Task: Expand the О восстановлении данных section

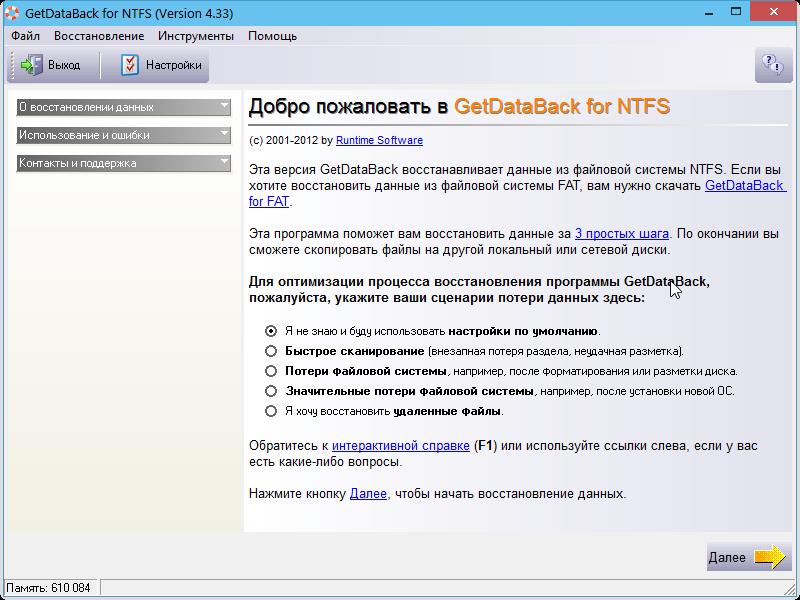Action: (123, 107)
